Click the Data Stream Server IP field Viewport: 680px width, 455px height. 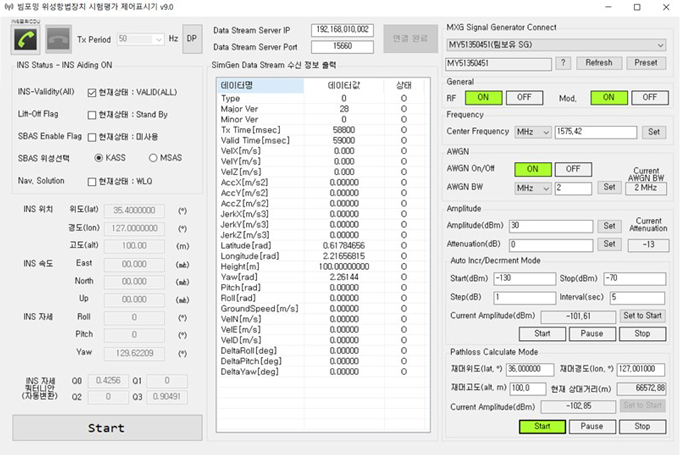point(342,30)
